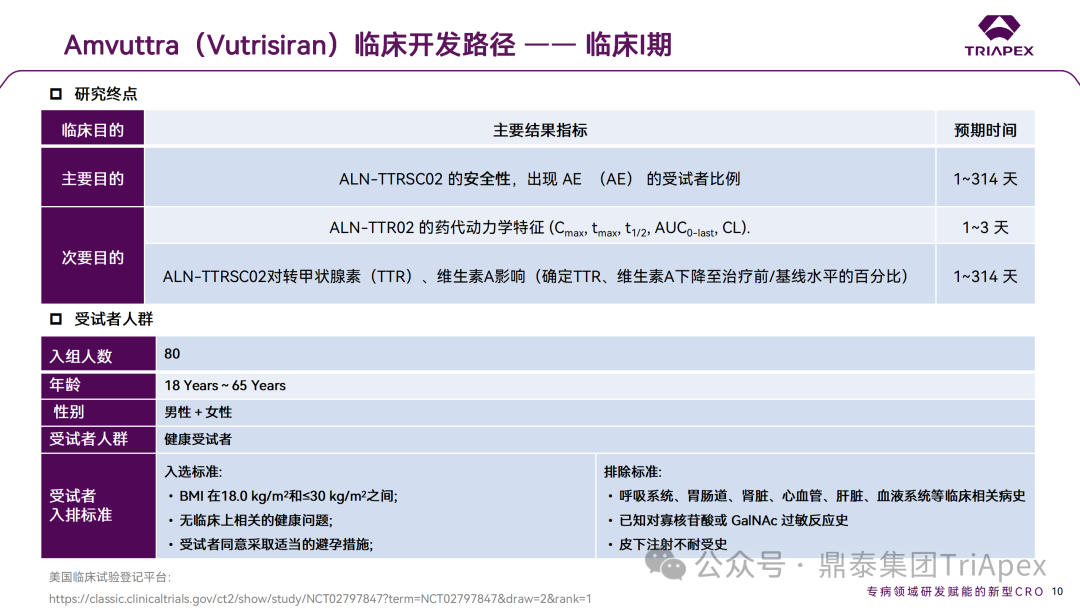Select the 次要目的 row label
Viewport: 1080px width, 608px height.
[x=92, y=256]
